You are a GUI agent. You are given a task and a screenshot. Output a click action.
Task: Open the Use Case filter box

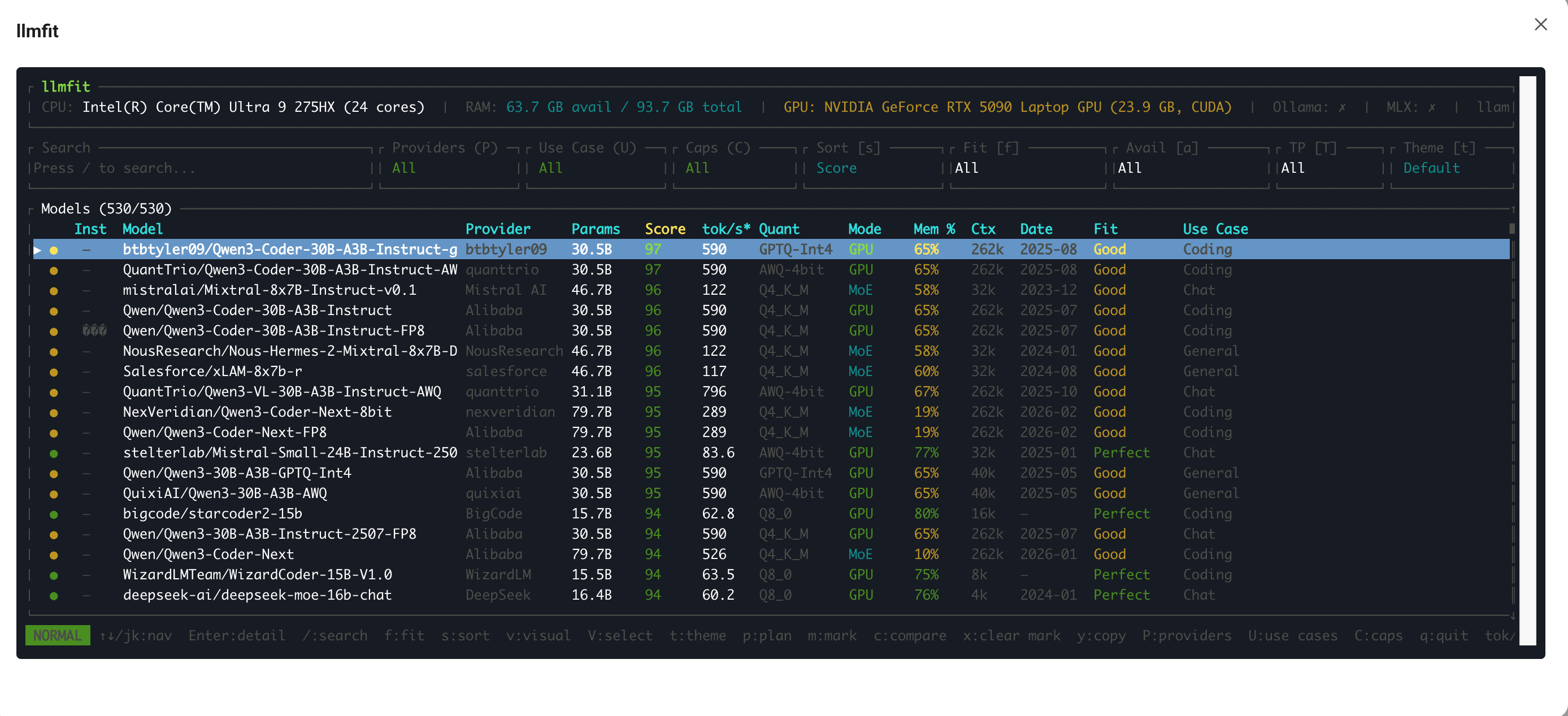pyautogui.click(x=550, y=168)
